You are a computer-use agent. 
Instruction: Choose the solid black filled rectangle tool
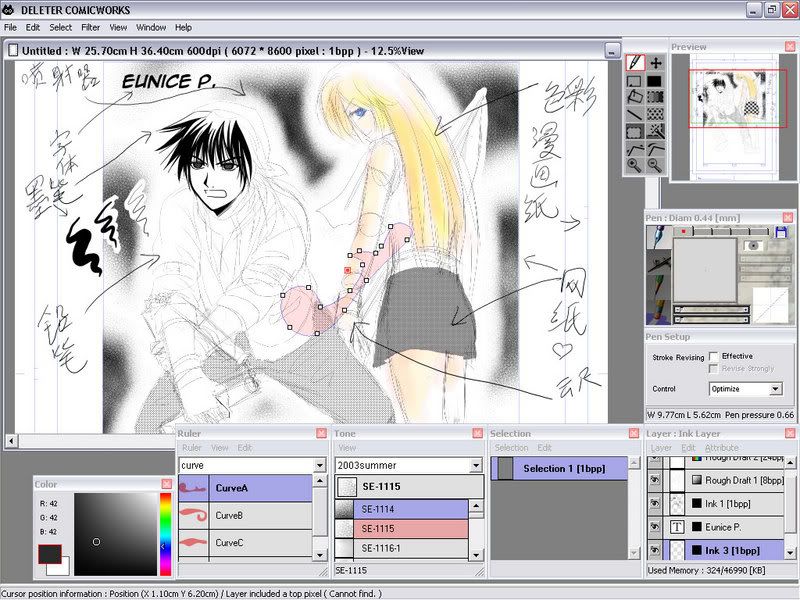pyautogui.click(x=656, y=81)
